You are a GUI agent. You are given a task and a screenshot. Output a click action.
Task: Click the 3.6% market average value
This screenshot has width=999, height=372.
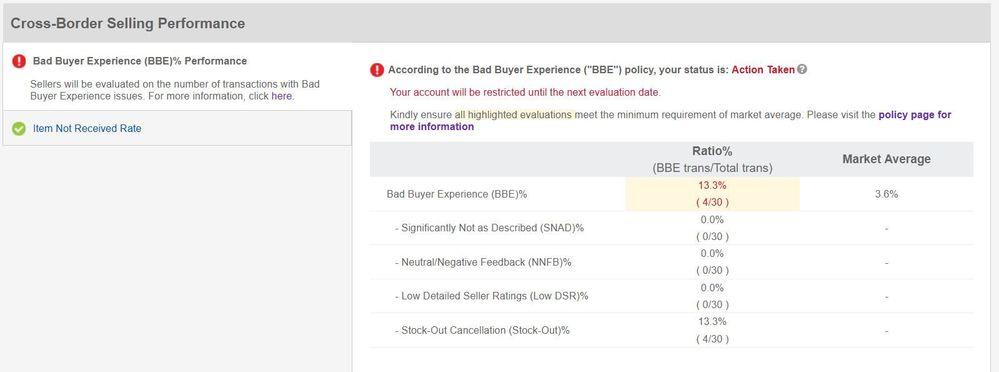tap(886, 194)
